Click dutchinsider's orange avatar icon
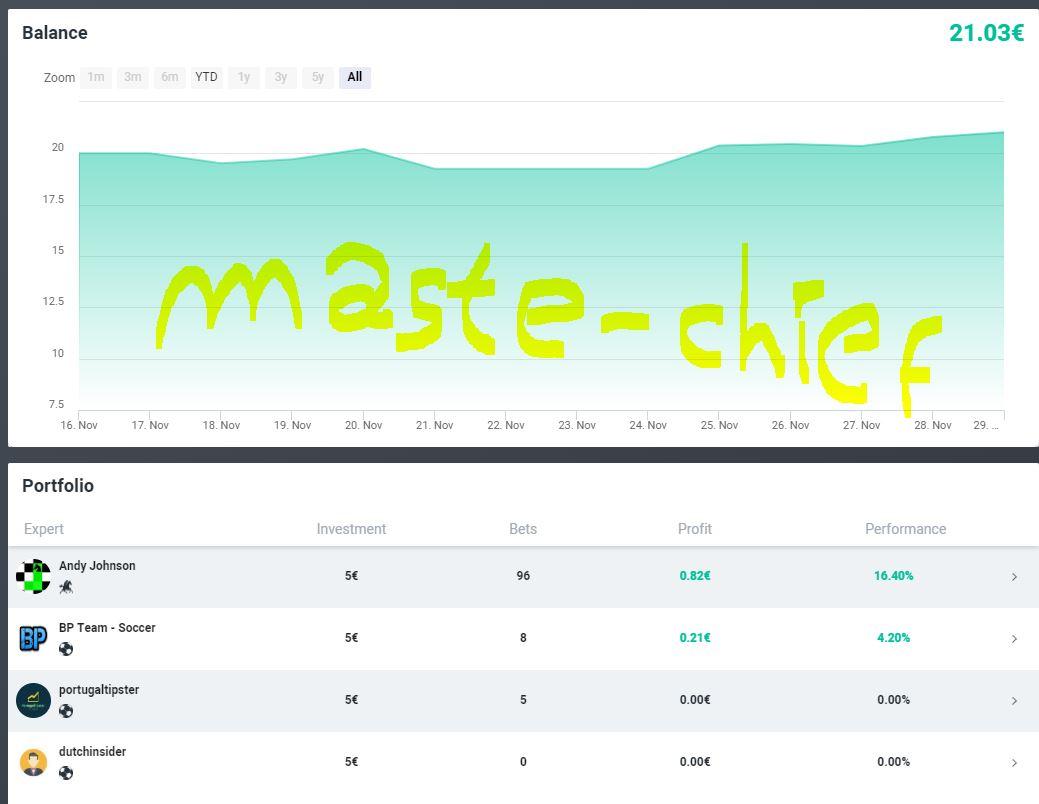Image resolution: width=1039 pixels, height=804 pixels. click(33, 762)
